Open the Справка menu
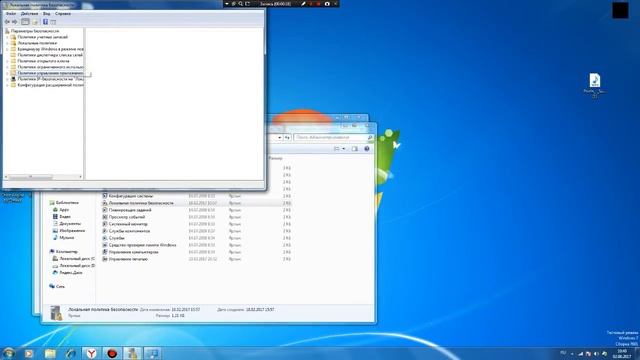The height and width of the screenshot is (360, 640). 63,13
